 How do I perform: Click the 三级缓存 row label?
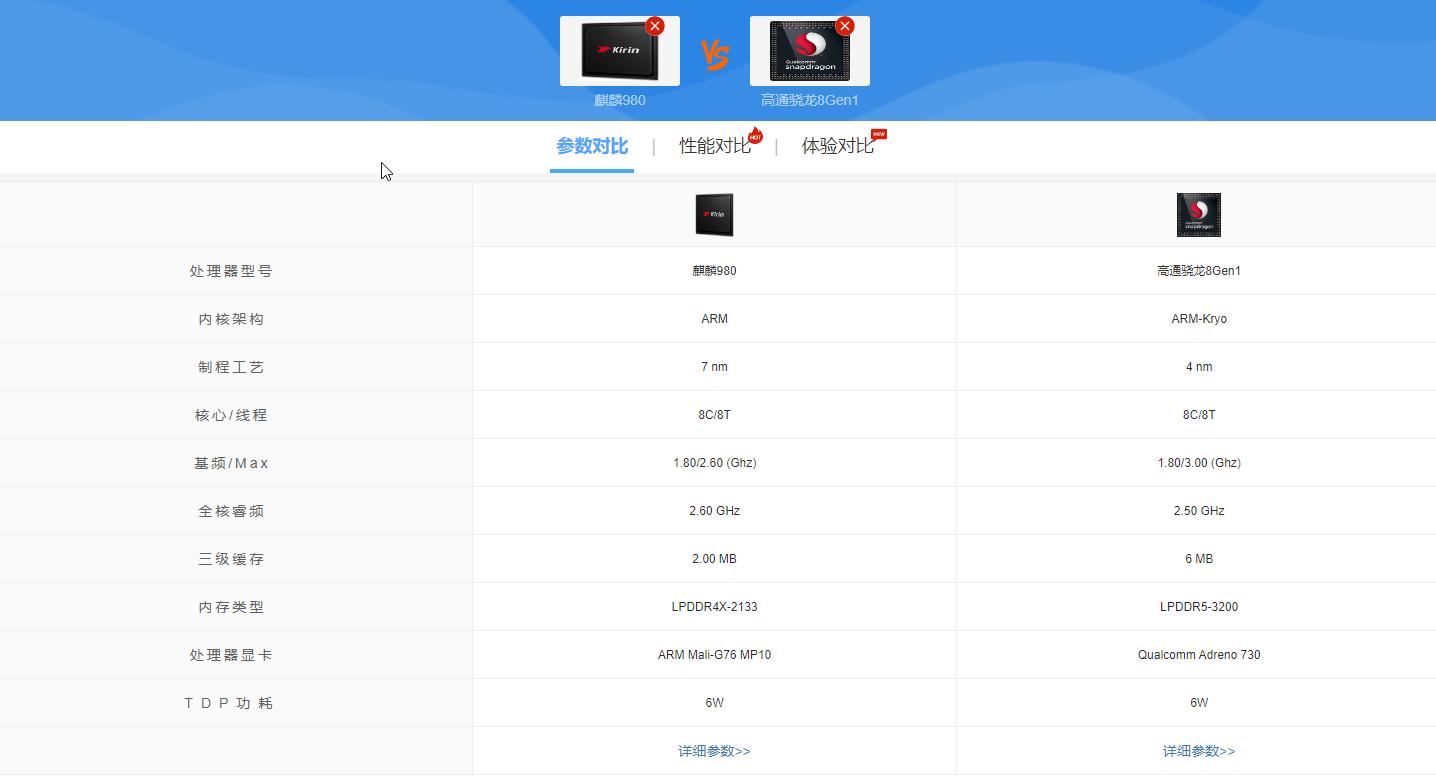coord(231,559)
